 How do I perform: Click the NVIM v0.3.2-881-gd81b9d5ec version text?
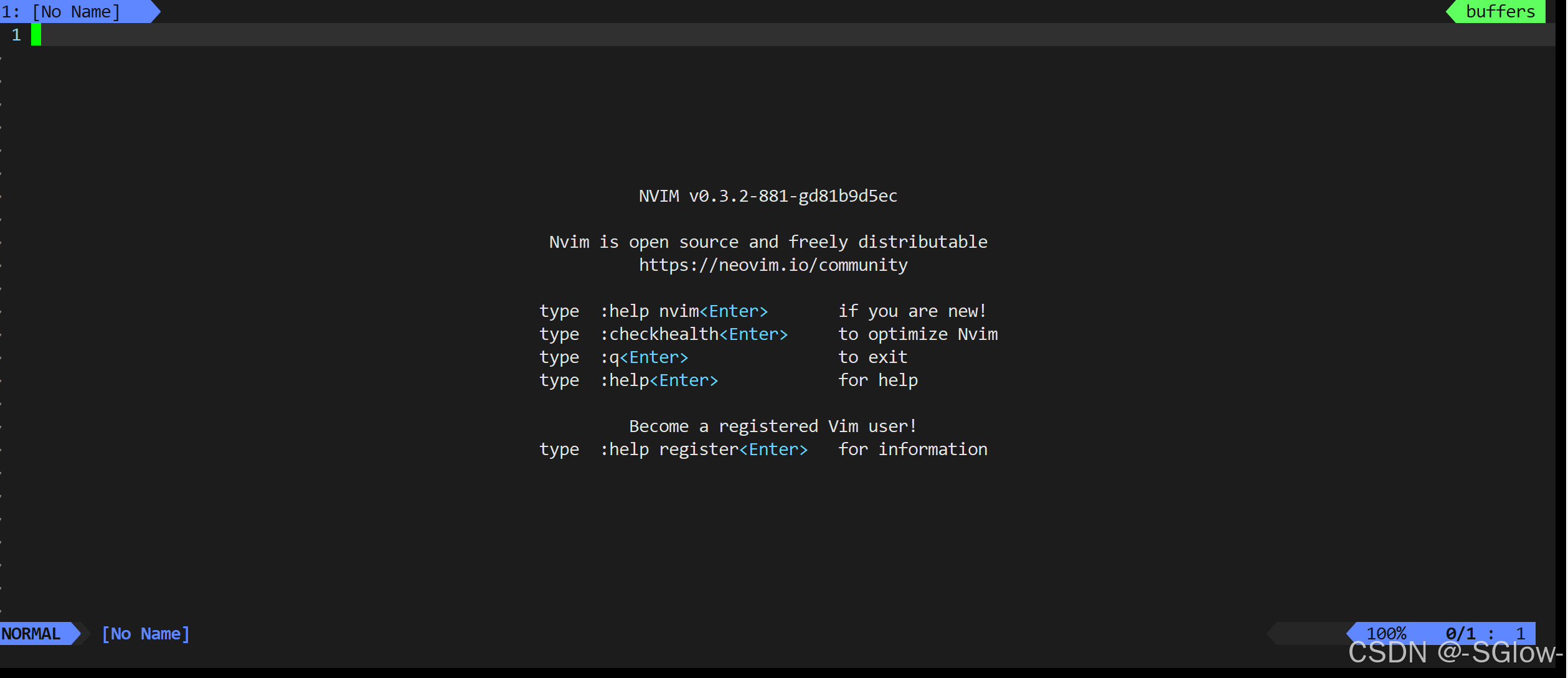click(x=768, y=196)
